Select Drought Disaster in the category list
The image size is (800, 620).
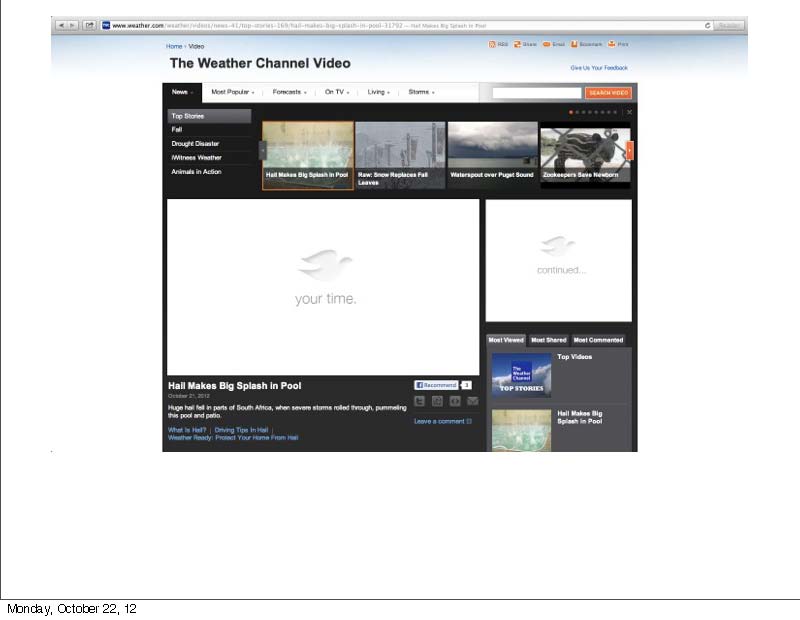195,144
